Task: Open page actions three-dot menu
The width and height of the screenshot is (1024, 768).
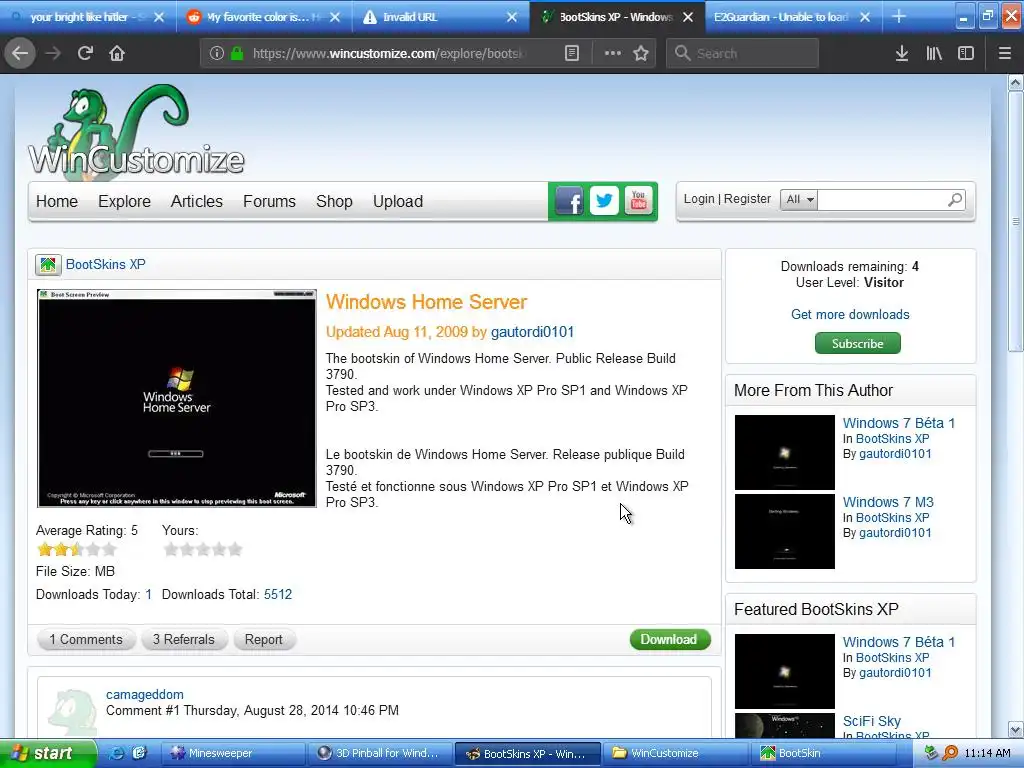Action: click(x=613, y=53)
